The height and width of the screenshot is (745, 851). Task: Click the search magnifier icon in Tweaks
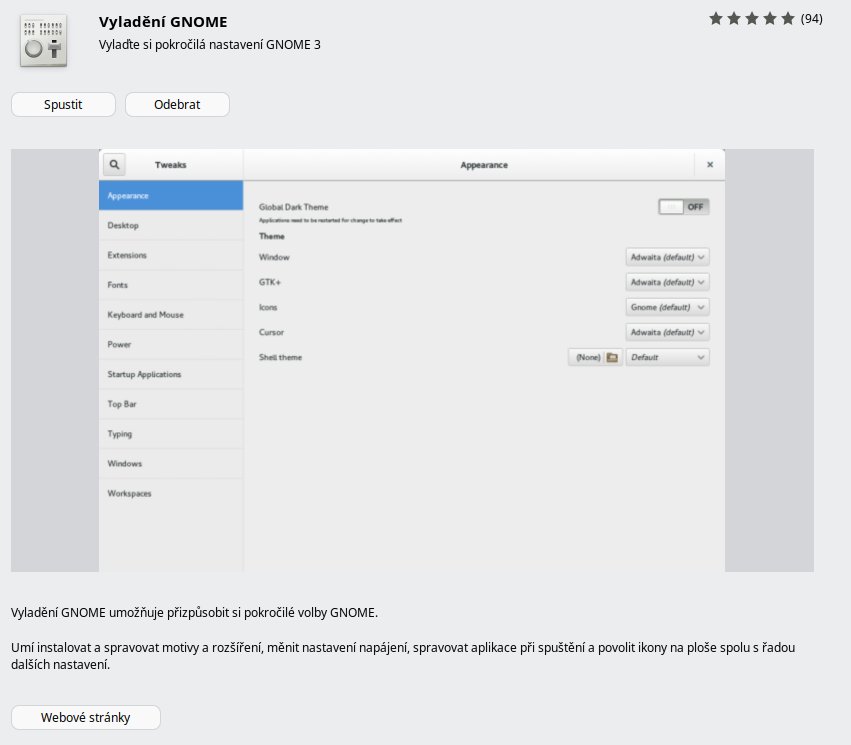(114, 164)
